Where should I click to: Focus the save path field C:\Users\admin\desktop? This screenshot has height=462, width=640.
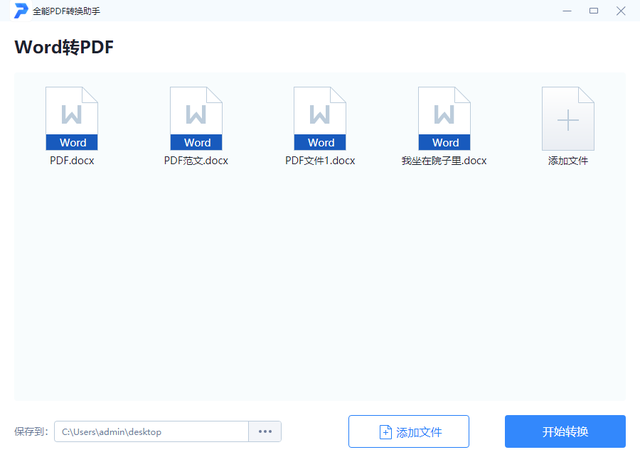[x=151, y=431]
